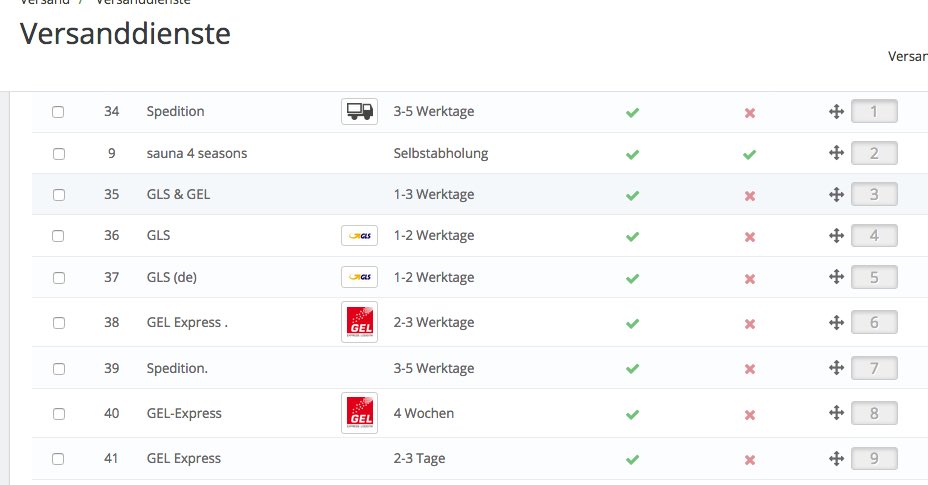Toggle green checkmark status for sauna 4 seasons
The height and width of the screenshot is (485, 928).
click(632, 154)
